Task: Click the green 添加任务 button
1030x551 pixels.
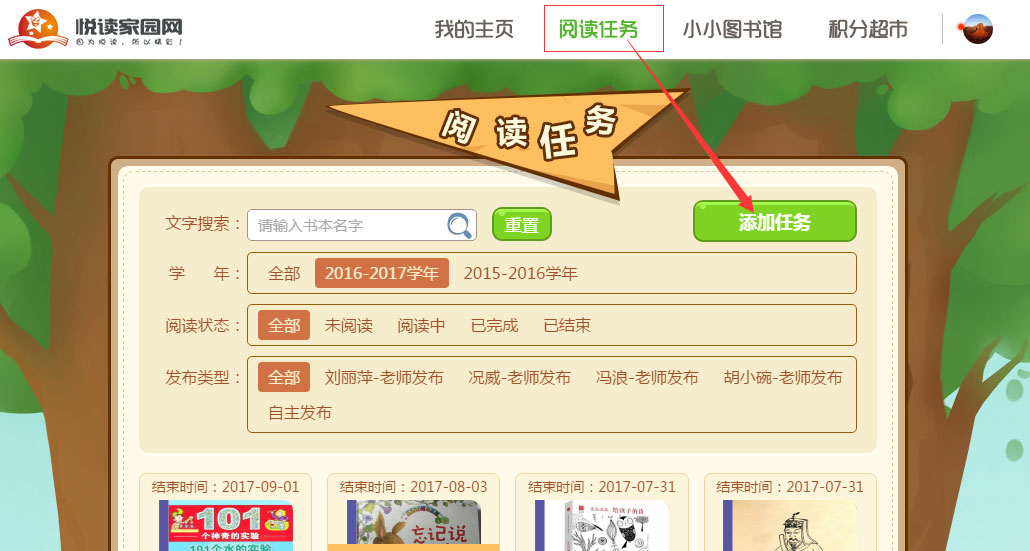Action: click(774, 221)
